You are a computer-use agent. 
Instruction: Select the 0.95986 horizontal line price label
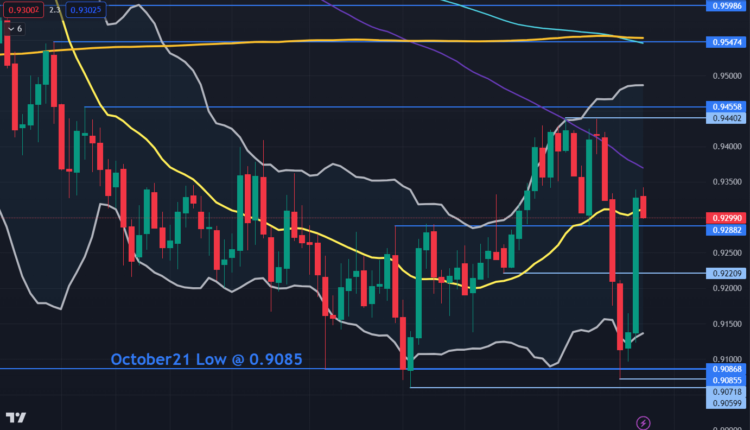pos(725,6)
